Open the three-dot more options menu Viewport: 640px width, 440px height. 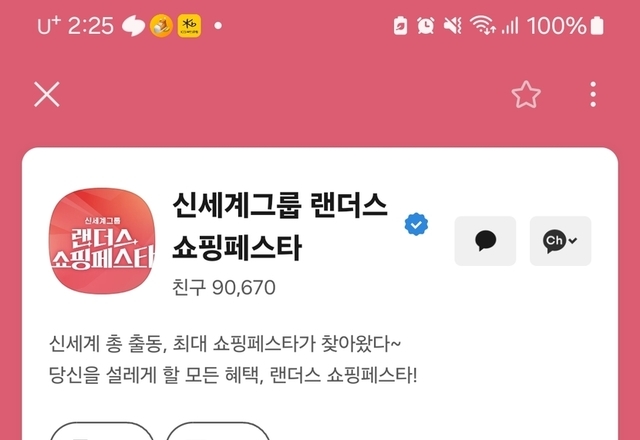[x=593, y=94]
